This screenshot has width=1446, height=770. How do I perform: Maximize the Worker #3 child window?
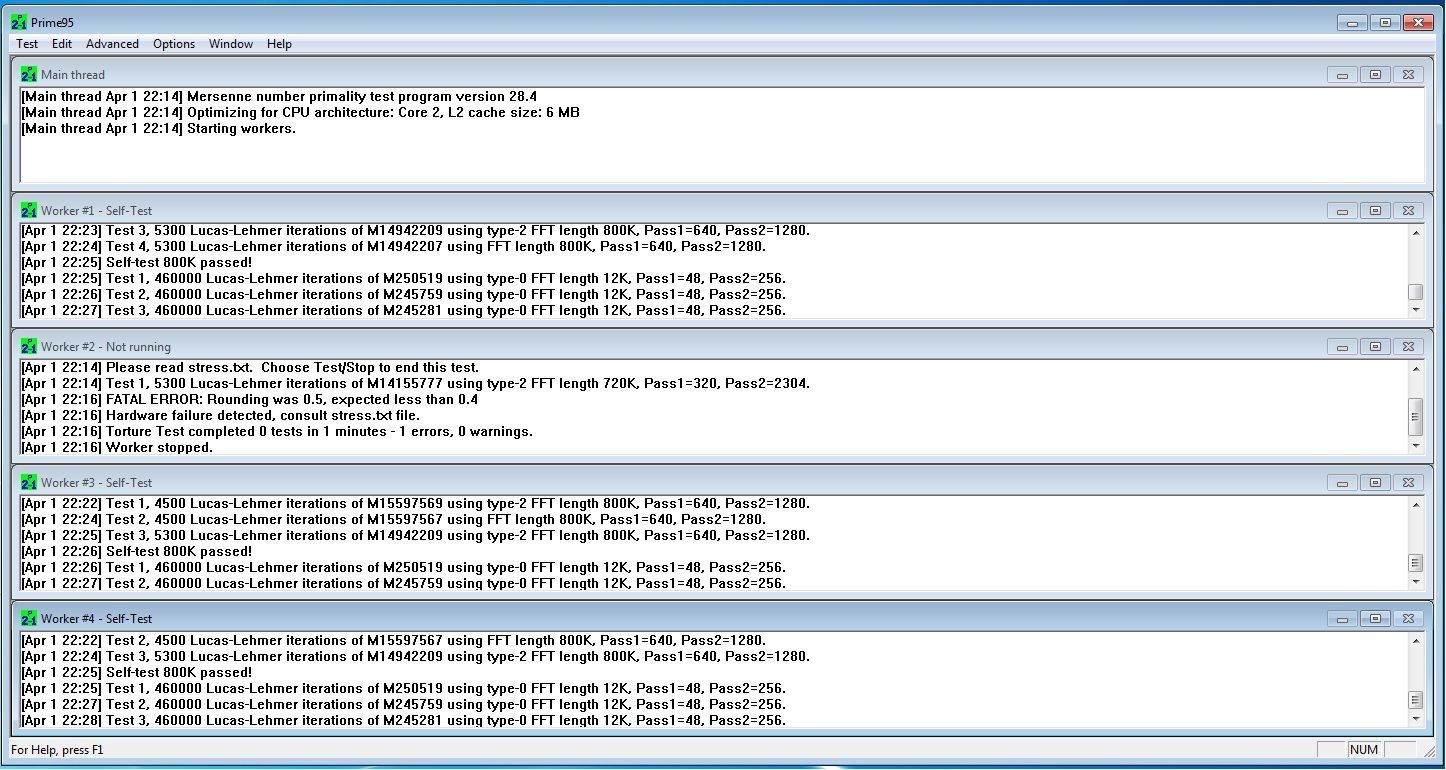[1375, 482]
